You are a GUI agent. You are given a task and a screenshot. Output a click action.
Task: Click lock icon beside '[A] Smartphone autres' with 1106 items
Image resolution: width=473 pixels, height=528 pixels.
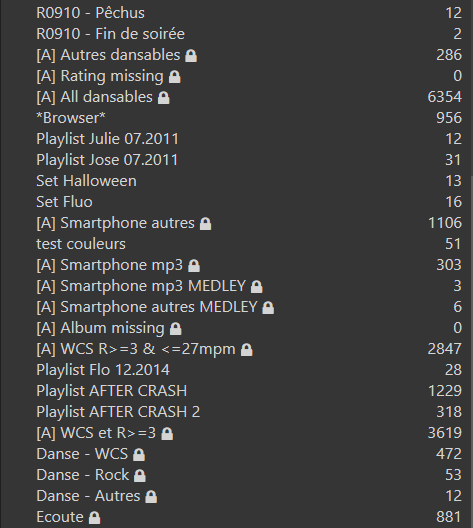205,224
